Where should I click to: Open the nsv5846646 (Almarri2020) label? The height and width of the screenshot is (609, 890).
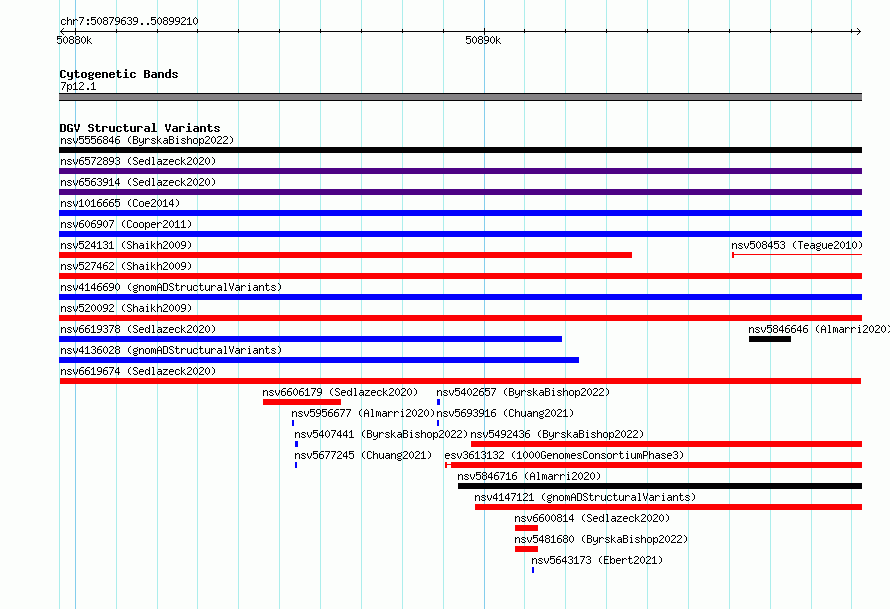tap(818, 329)
